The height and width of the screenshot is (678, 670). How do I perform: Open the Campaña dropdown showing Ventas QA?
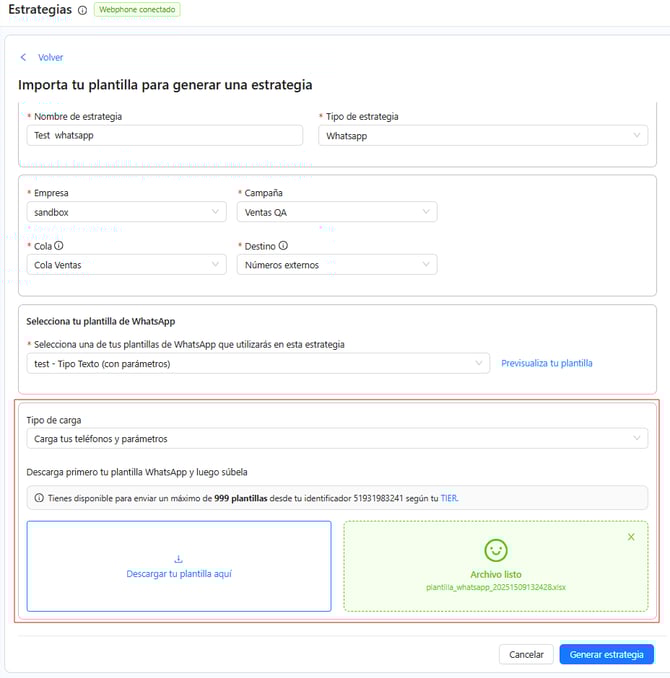click(x=336, y=212)
